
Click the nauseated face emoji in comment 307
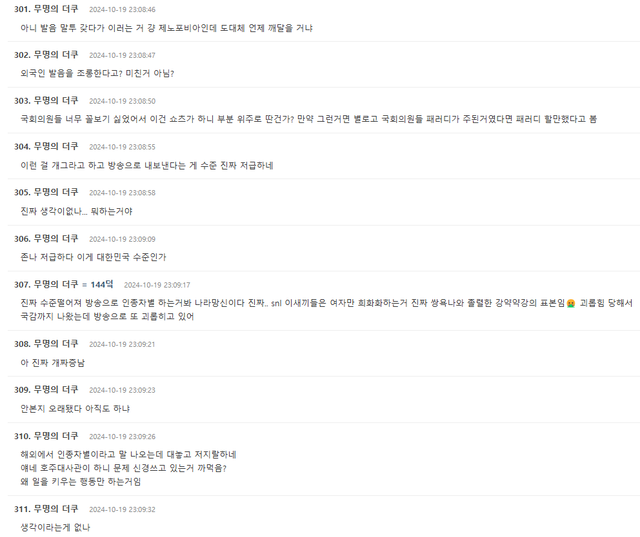[571, 303]
